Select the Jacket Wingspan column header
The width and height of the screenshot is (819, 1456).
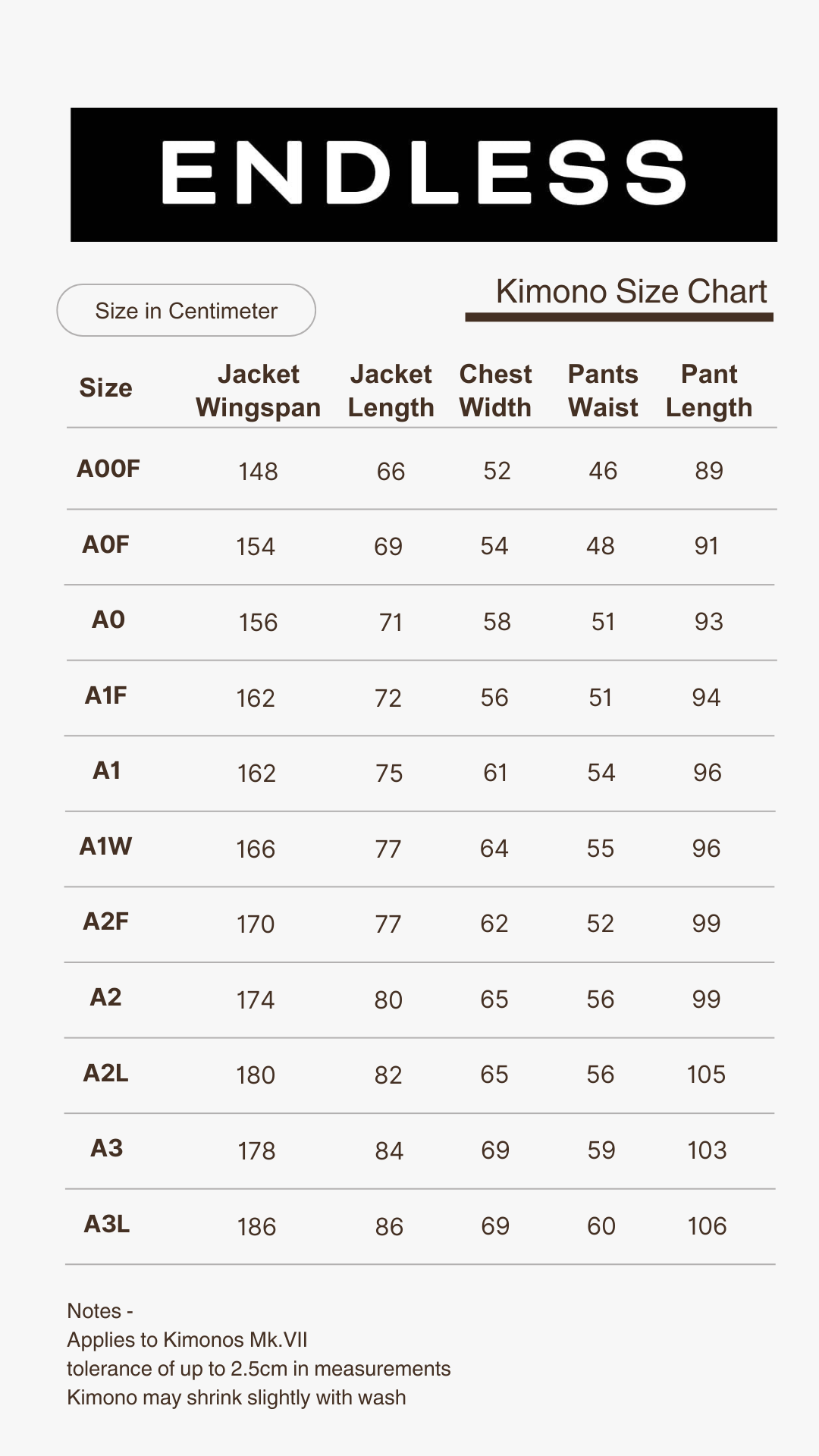(258, 391)
